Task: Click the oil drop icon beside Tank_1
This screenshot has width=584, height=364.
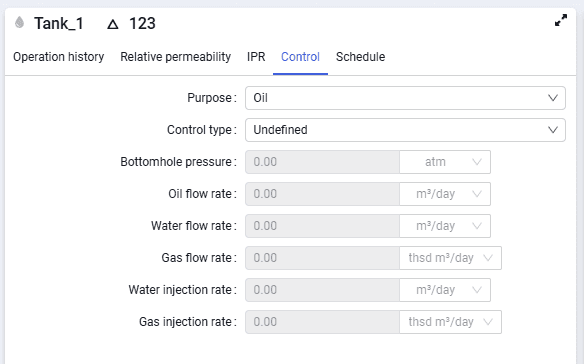Action: pyautogui.click(x=19, y=22)
